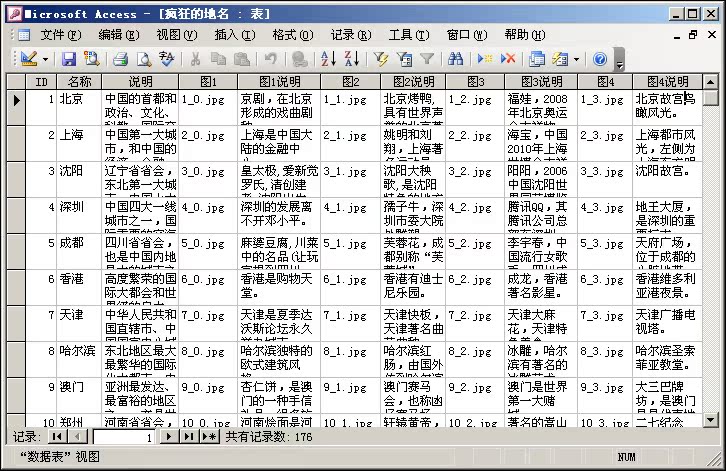The width and height of the screenshot is (726, 471).
Task: Click the Undo arrow icon
Action: pyautogui.click(x=270, y=59)
